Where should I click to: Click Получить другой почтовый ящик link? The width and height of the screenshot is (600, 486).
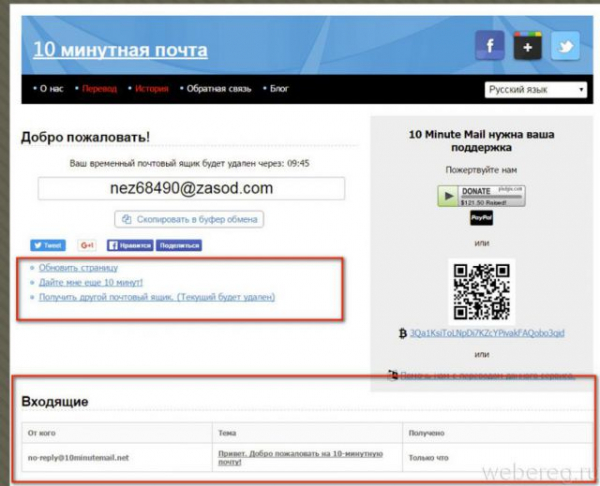click(157, 297)
